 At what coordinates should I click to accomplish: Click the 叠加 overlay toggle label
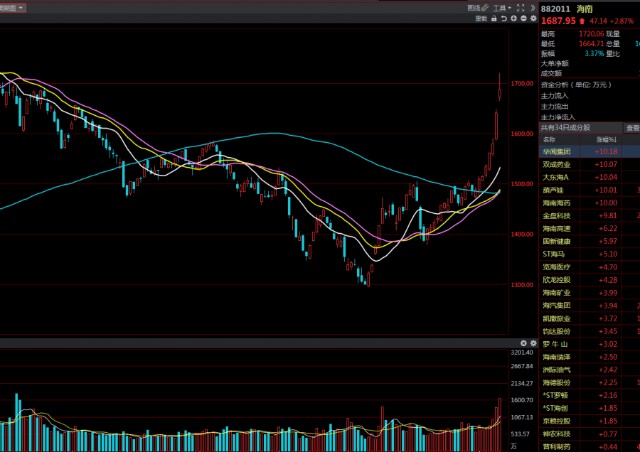point(481,18)
